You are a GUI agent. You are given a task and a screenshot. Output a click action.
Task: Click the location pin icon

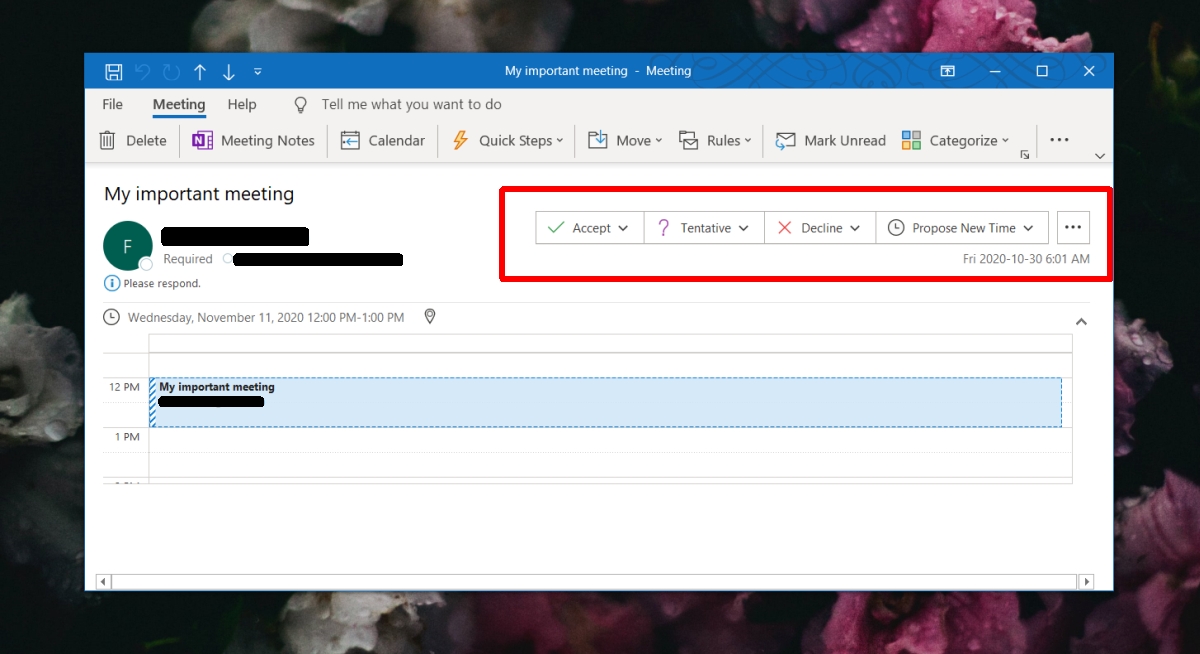coord(430,317)
